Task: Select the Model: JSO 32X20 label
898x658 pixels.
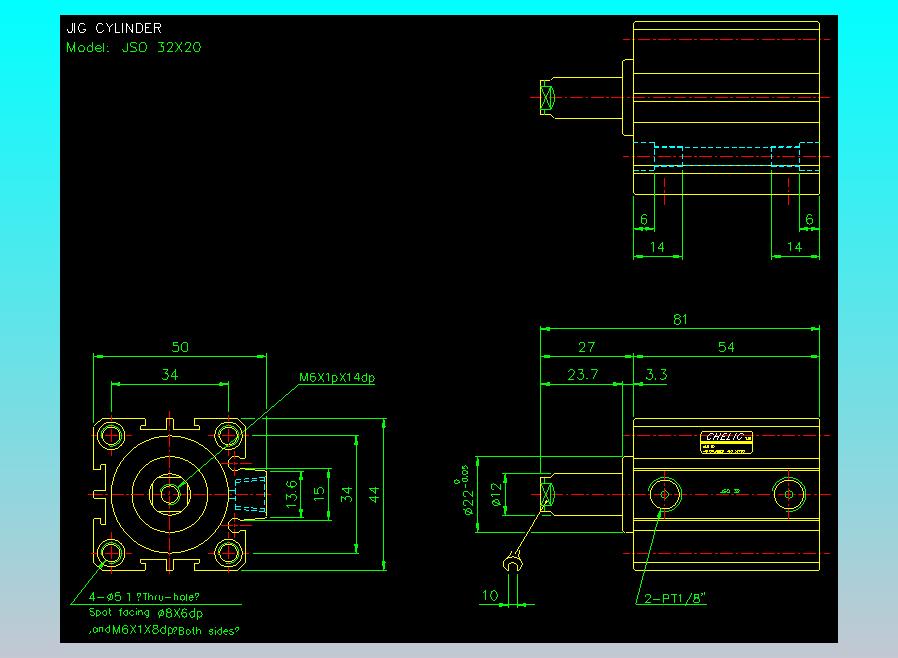Action: [134, 47]
